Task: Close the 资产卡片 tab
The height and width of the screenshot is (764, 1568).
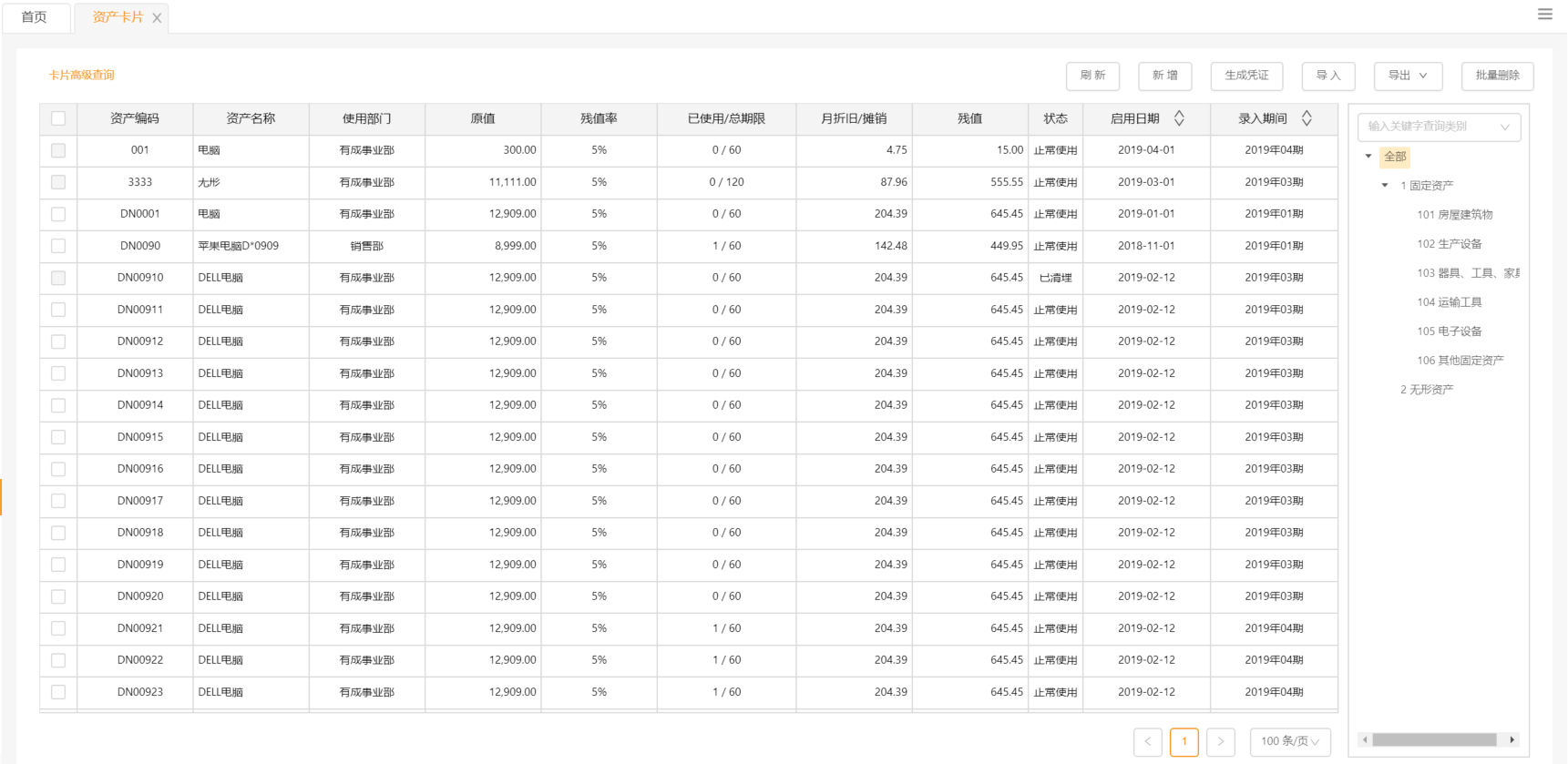Action: (x=157, y=18)
